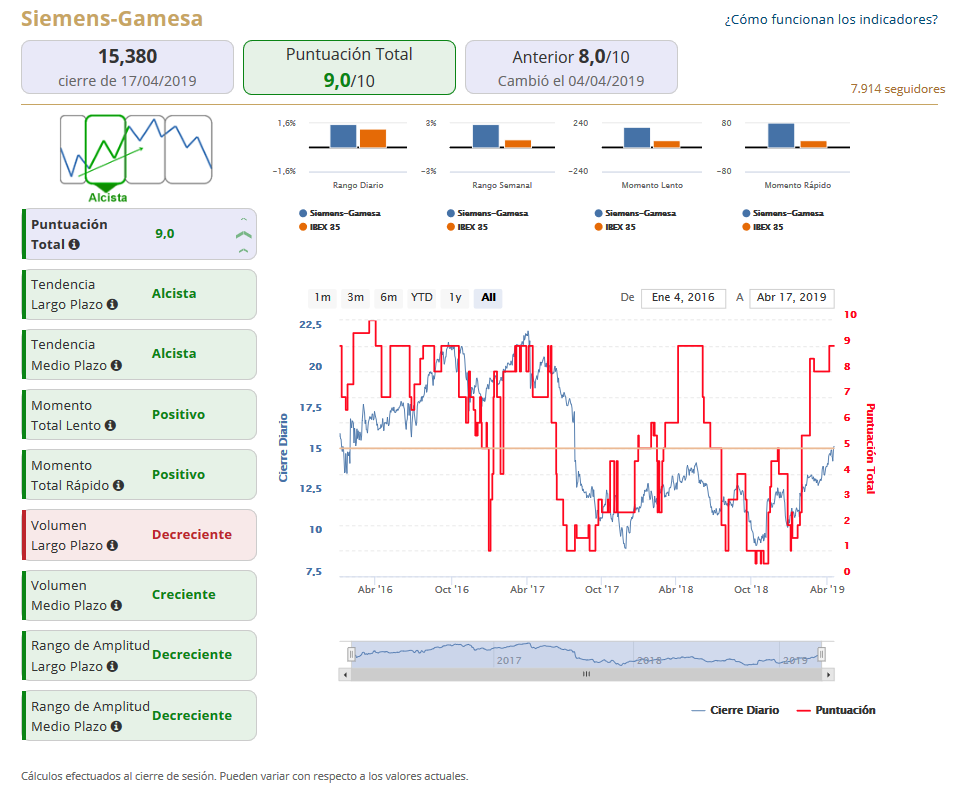Click the Puntuación Total 9,0/10 box
The height and width of the screenshot is (797, 961).
tap(349, 67)
